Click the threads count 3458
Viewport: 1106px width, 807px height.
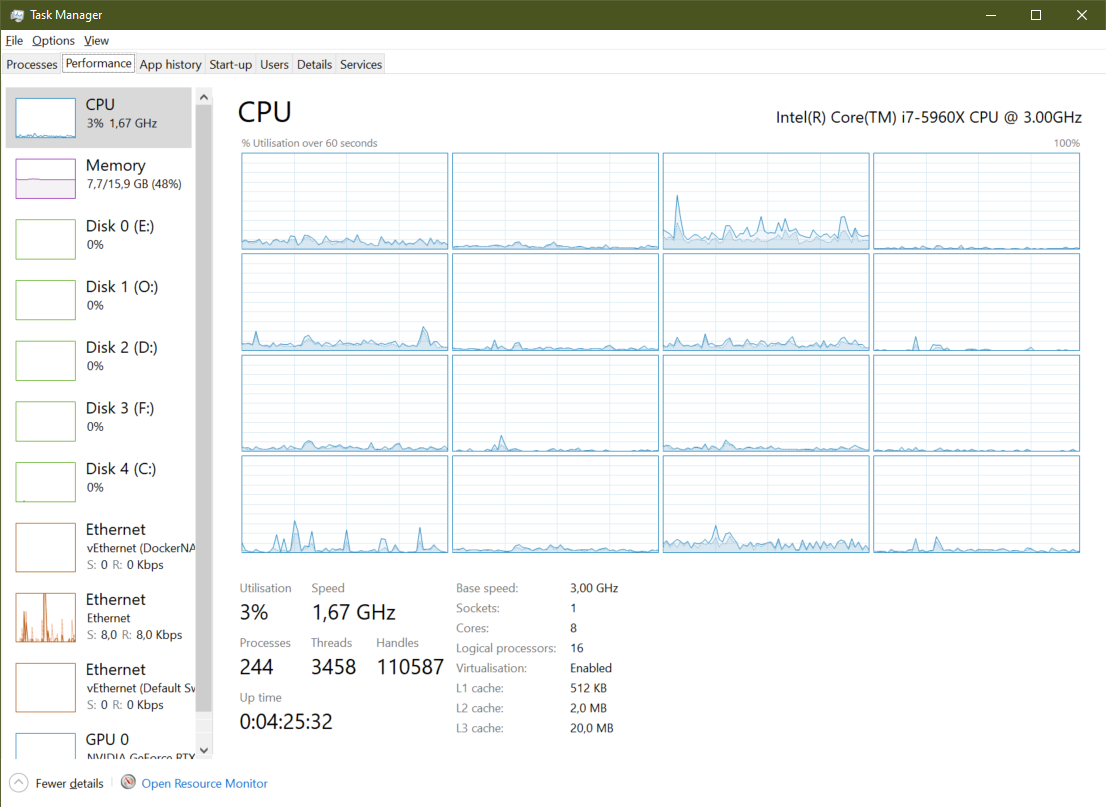[x=334, y=667]
